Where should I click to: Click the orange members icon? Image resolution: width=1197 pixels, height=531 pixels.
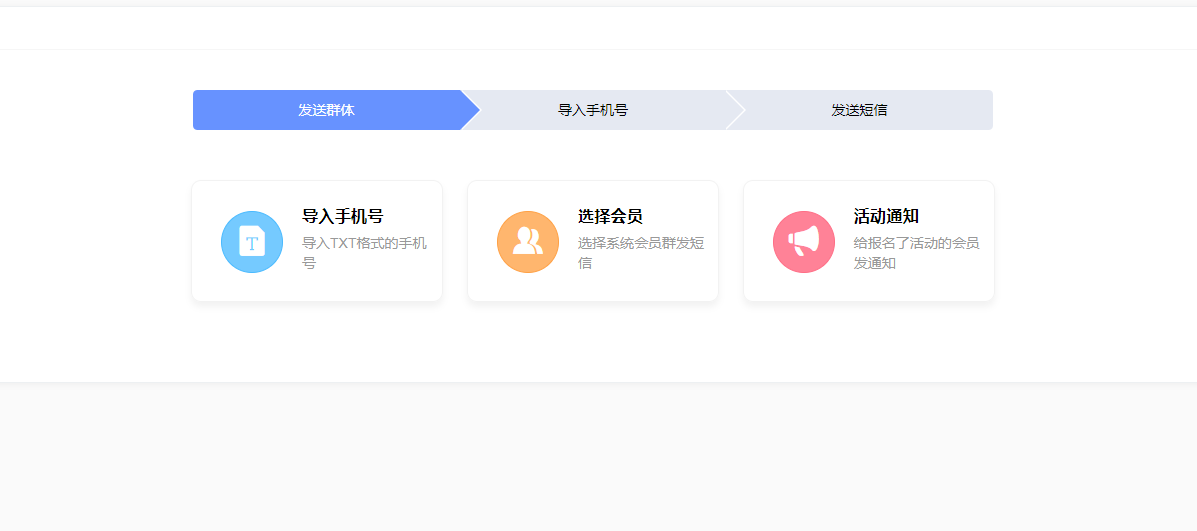point(528,242)
